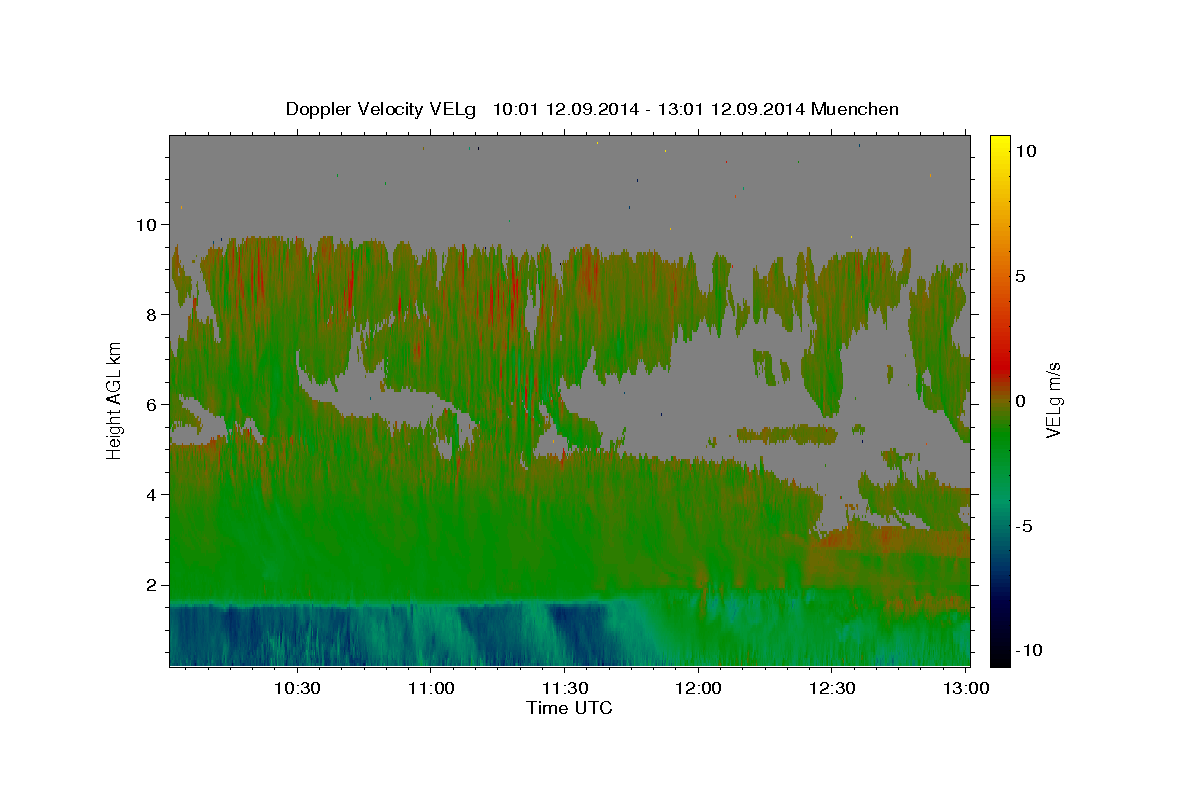Image resolution: width=1200 pixels, height=800 pixels.
Task: Click the colorbar tick label '-10'
Action: point(1027,651)
